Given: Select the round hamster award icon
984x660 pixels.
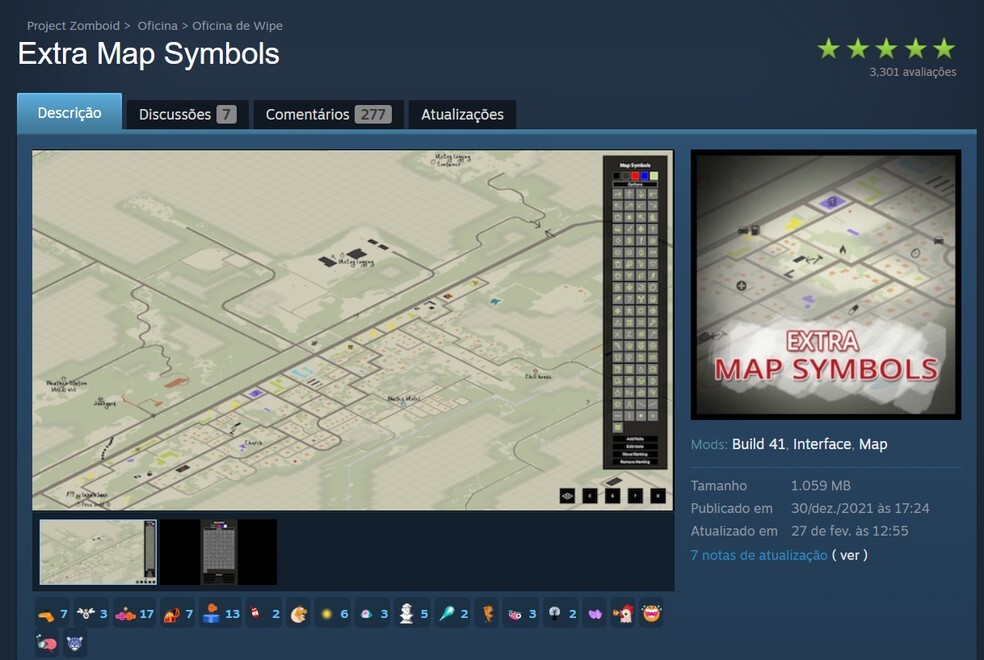Looking at the screenshot, I should [298, 614].
